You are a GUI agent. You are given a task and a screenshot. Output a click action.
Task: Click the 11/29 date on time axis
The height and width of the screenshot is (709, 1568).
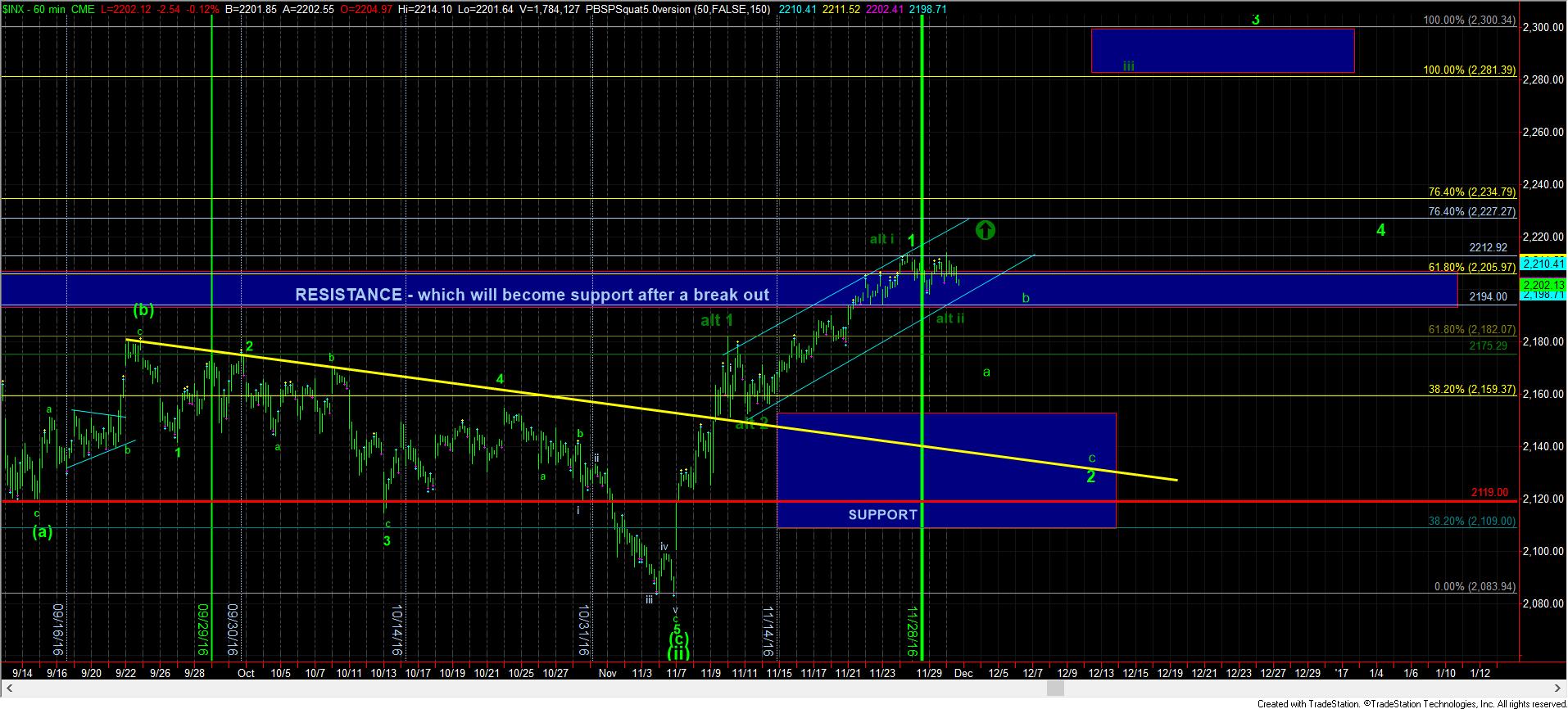929,673
